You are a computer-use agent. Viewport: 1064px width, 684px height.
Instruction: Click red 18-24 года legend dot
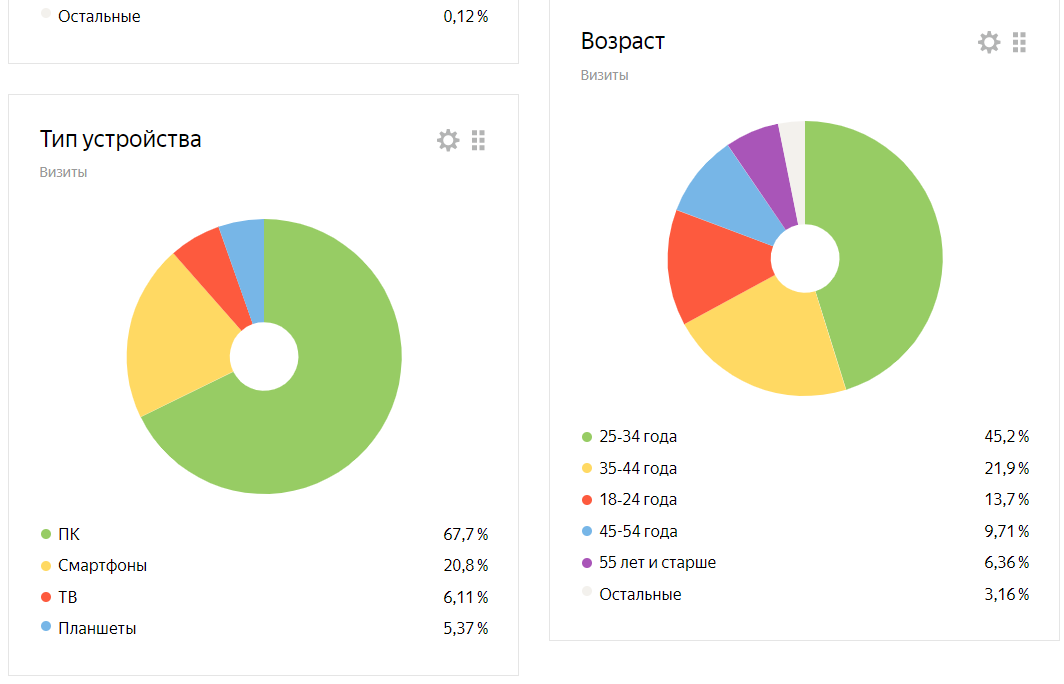(x=587, y=500)
